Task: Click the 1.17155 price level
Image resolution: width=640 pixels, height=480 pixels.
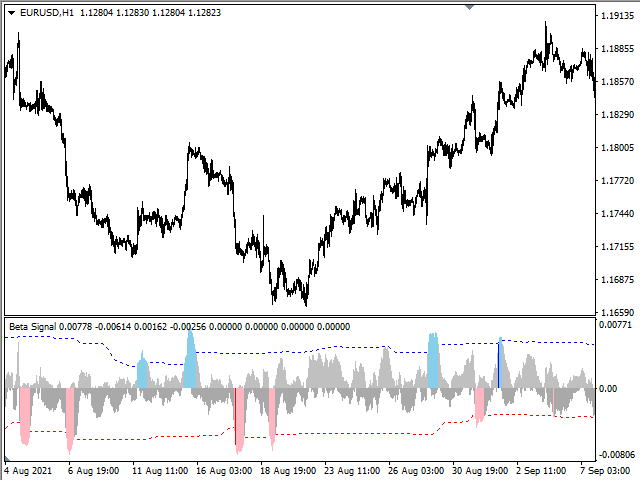Action: pos(618,247)
